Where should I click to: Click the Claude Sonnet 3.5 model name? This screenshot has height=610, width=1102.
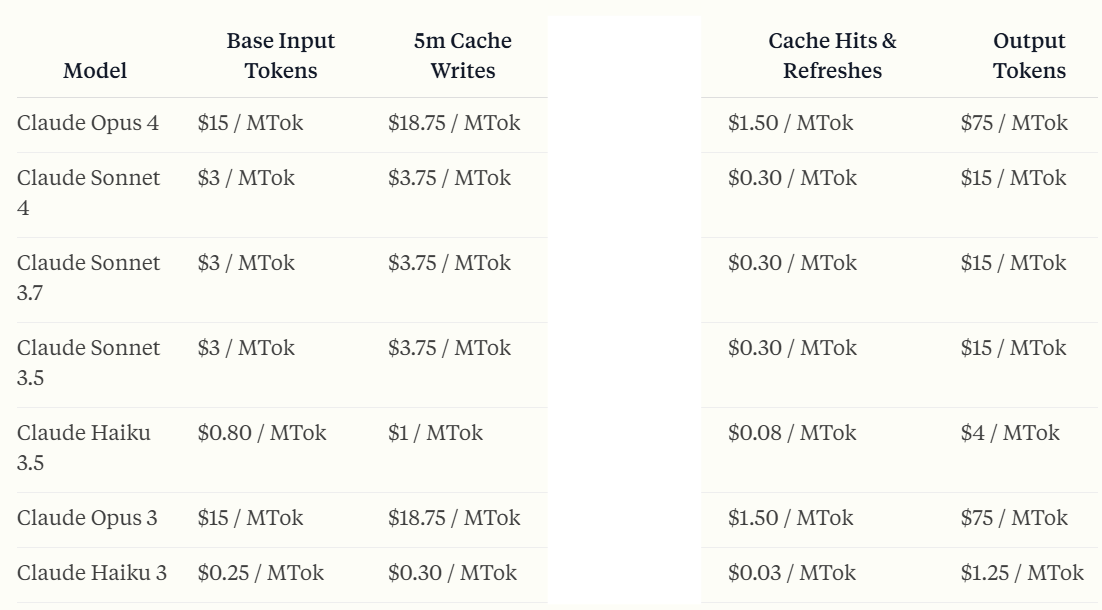pos(89,363)
